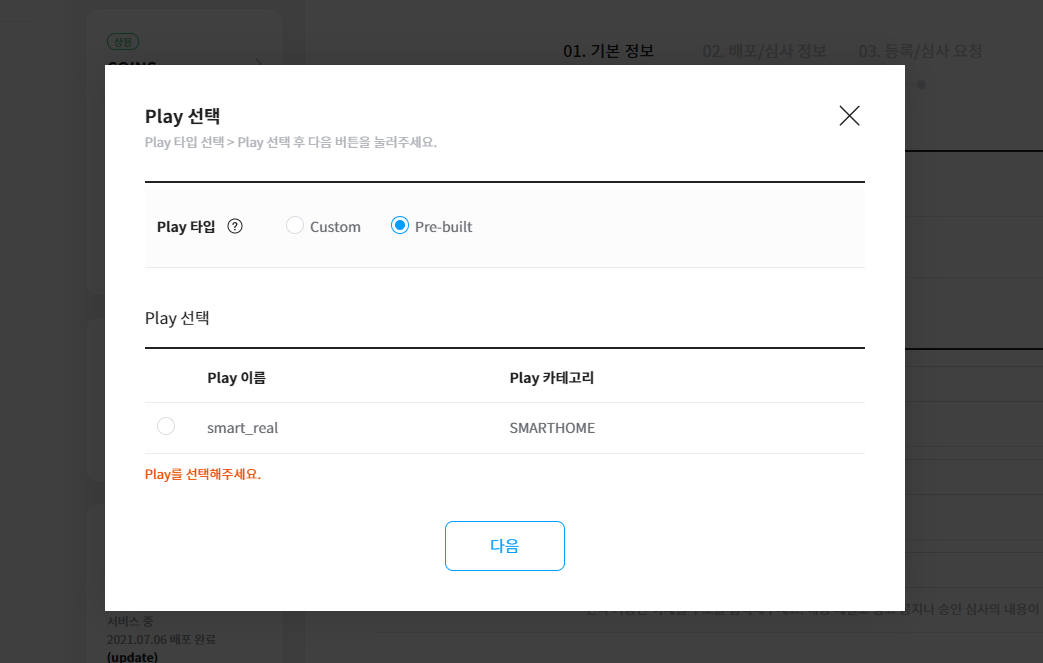The image size is (1043, 663).
Task: Click the Play를 선택해주세요 error message
Action: 203,475
